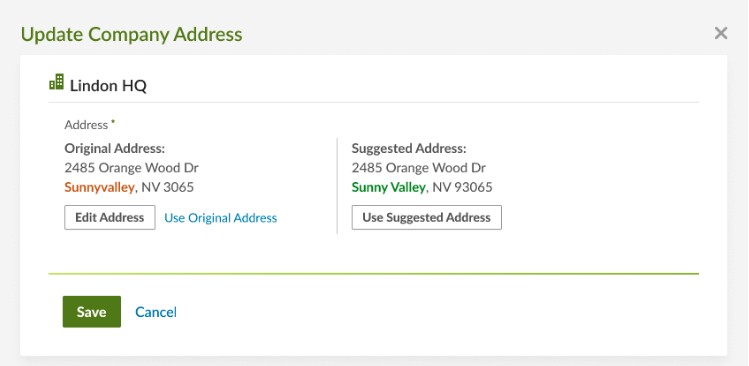749x366 pixels.
Task: Choose the Use Original Address link
Action: [221, 218]
